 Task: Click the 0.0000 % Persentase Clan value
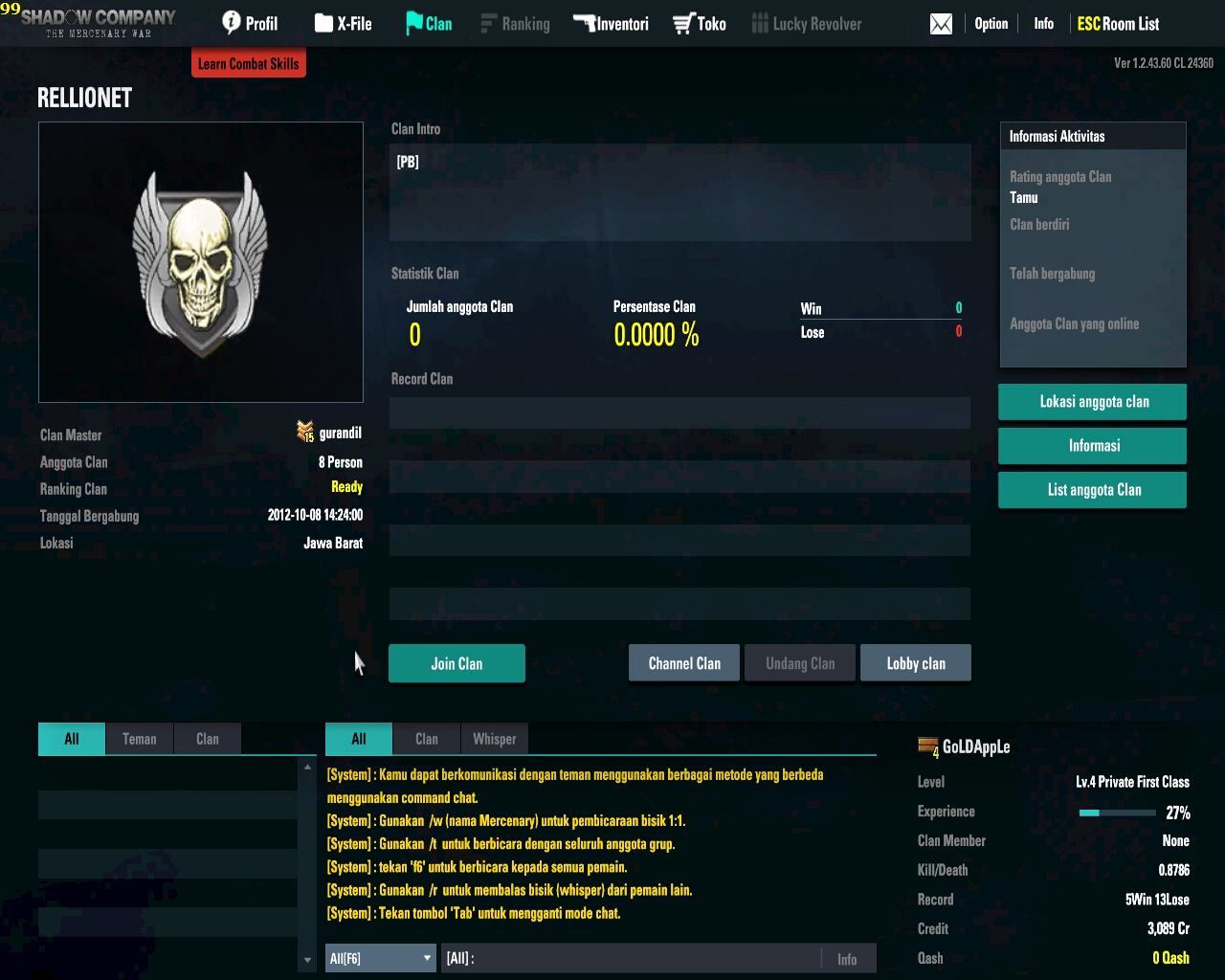point(657,335)
